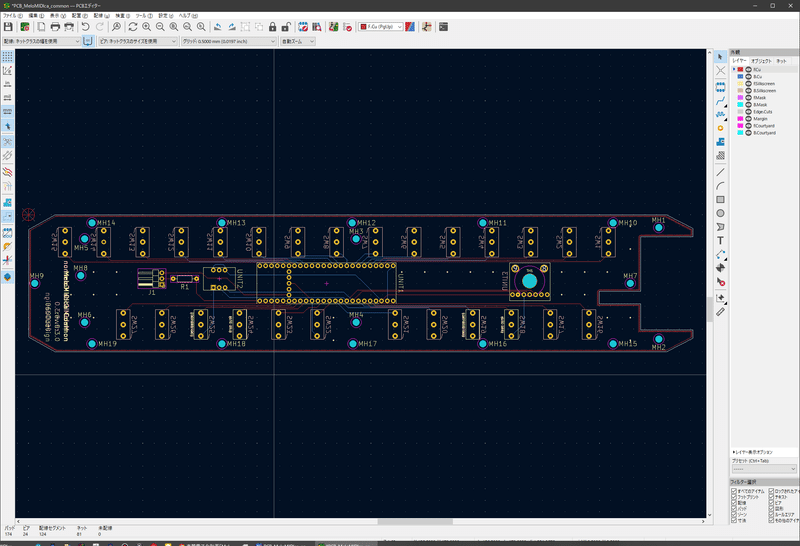Open the Footprint Editor
The image size is (800, 546).
tap(303, 27)
